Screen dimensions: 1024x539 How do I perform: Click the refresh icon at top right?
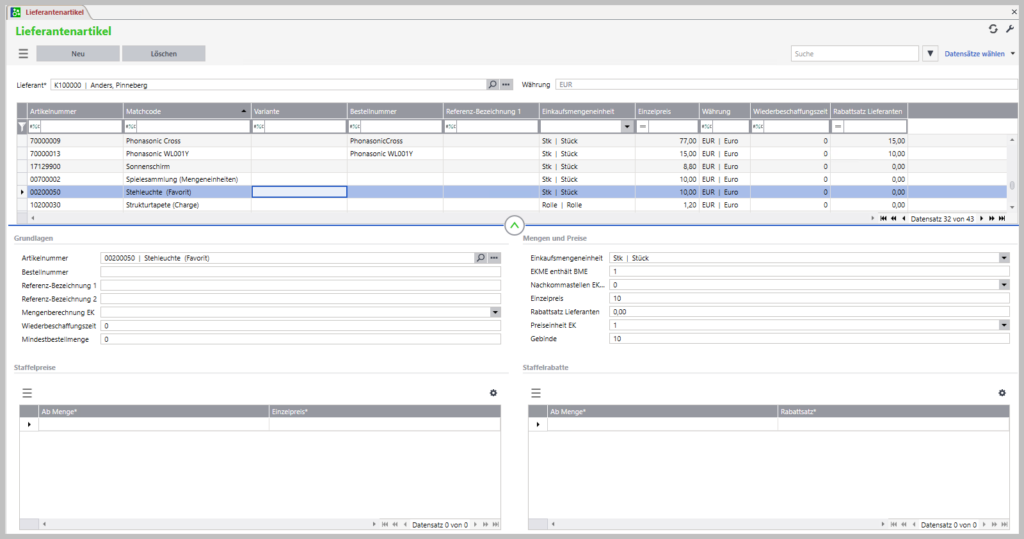pos(993,30)
